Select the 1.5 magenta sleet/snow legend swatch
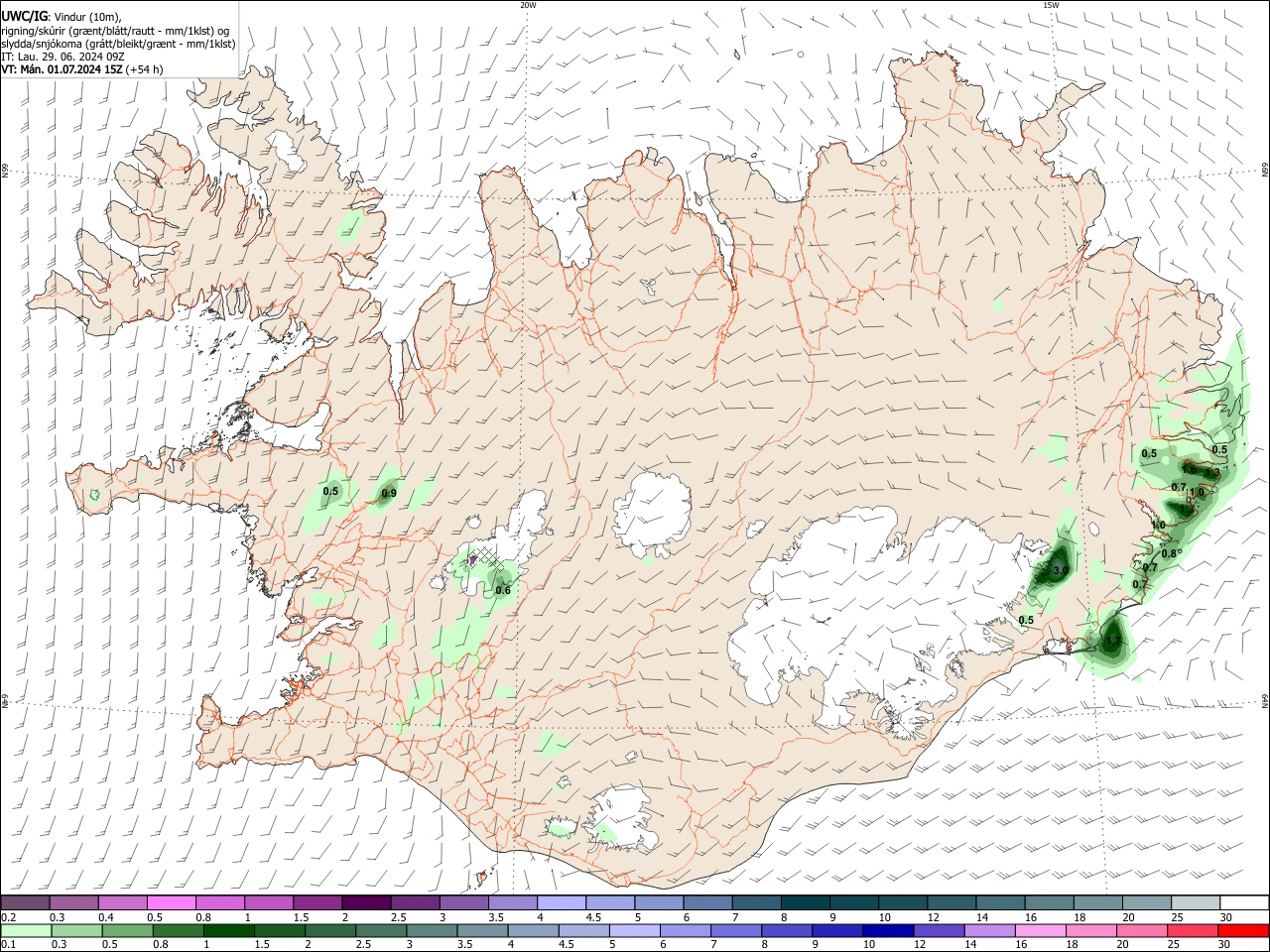The height and width of the screenshot is (952, 1270). click(x=317, y=902)
